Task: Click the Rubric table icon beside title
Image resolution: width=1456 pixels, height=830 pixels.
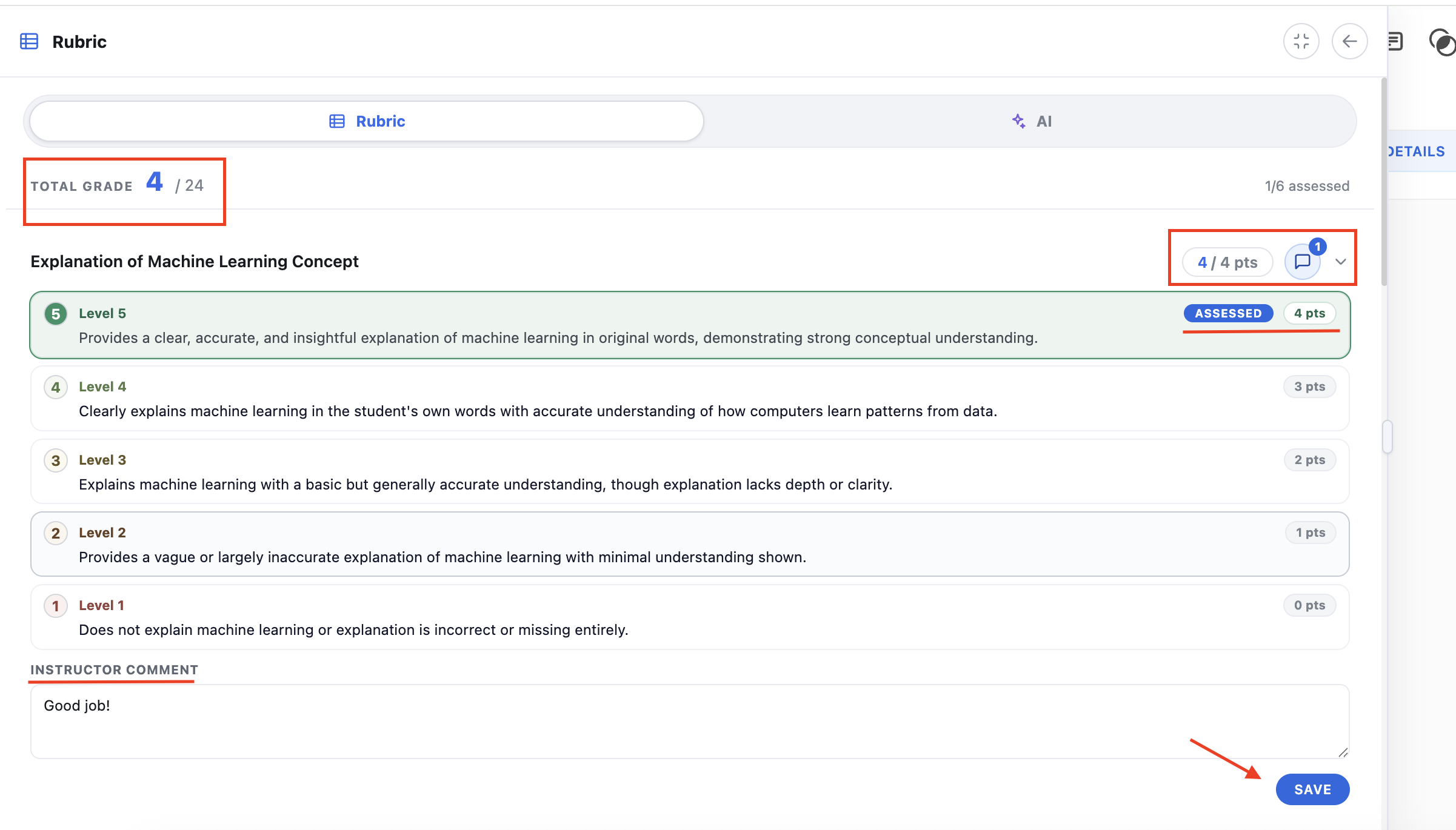Action: [29, 41]
